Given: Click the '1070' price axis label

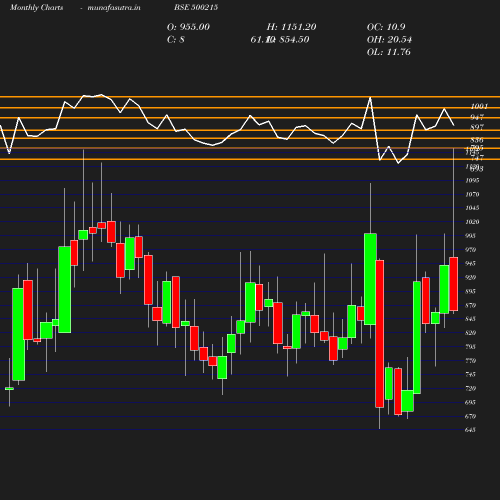Looking at the screenshot, I should tap(472, 194).
